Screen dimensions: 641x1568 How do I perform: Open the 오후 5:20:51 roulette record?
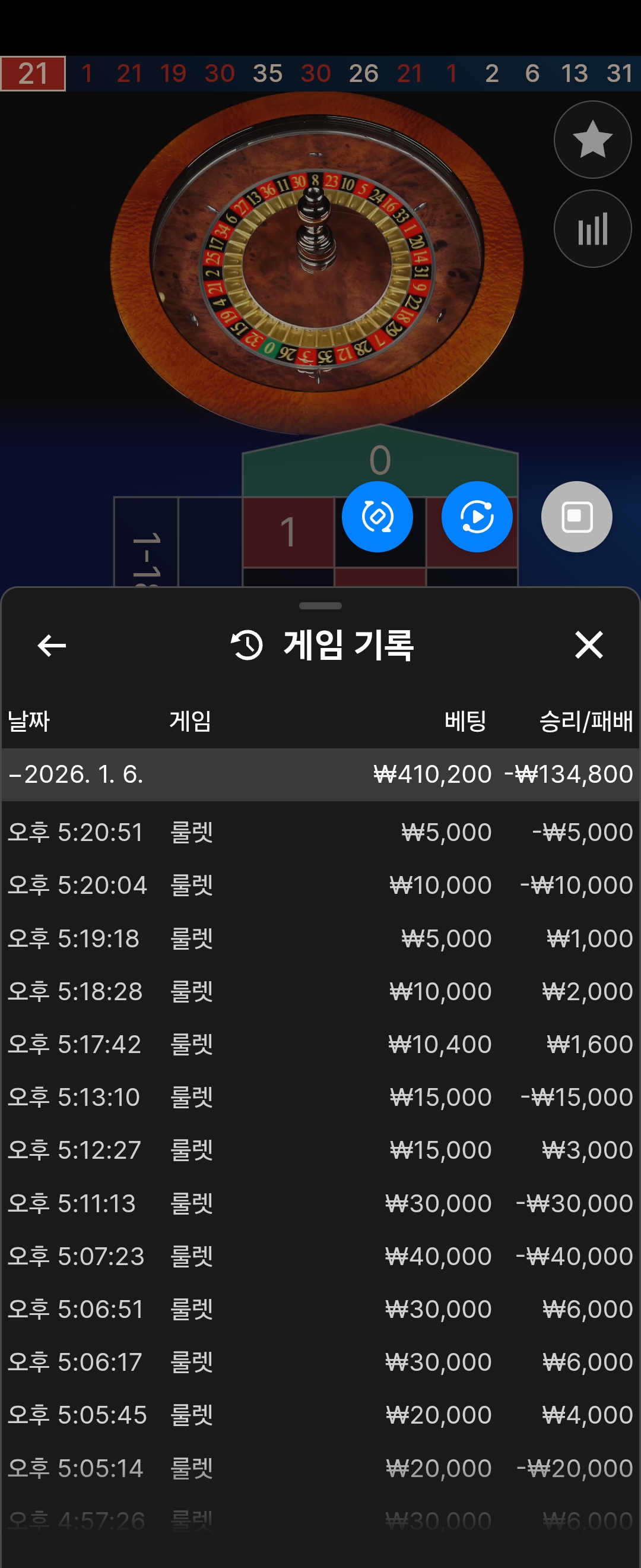(320, 832)
